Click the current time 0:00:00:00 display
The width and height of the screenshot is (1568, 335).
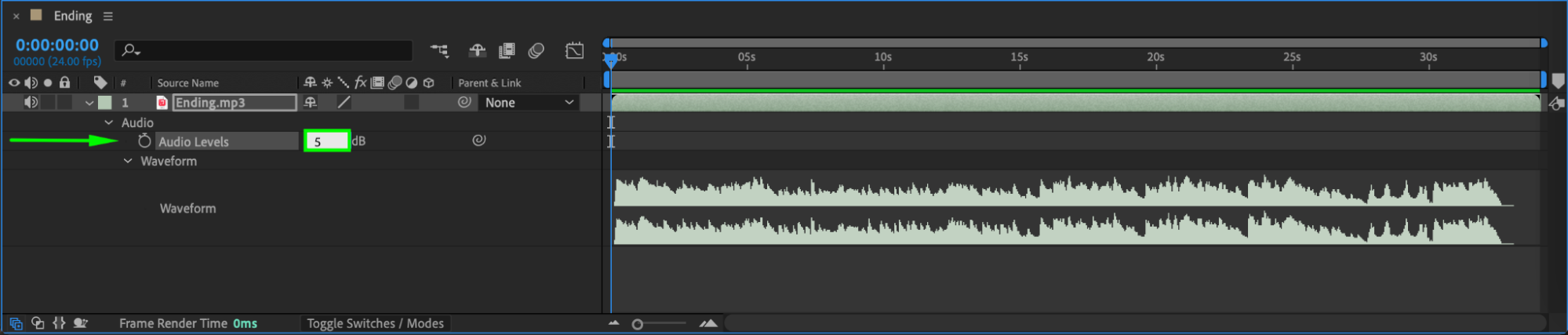coord(57,46)
